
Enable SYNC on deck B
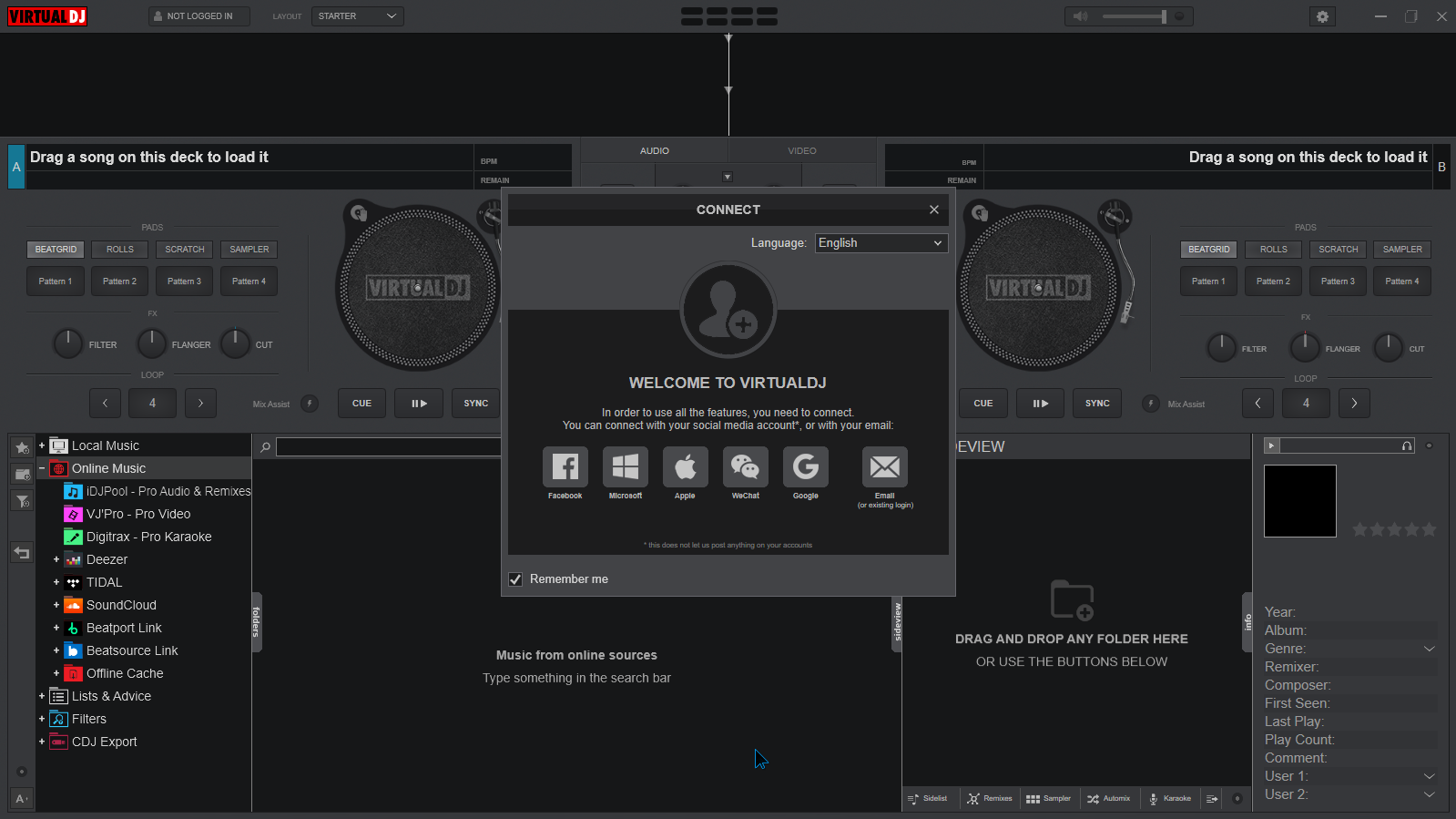click(1097, 404)
